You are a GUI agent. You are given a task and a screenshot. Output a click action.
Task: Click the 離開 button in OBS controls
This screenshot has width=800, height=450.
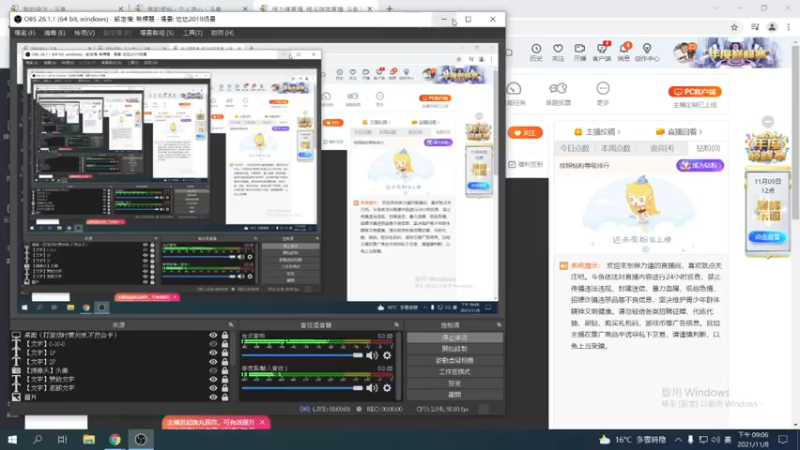click(x=455, y=394)
